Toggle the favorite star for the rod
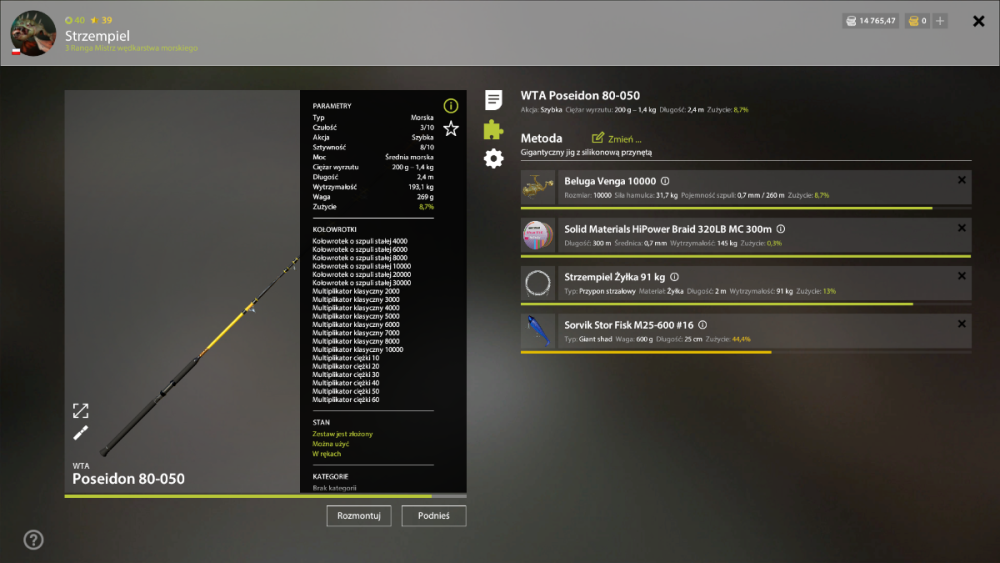 tap(451, 129)
